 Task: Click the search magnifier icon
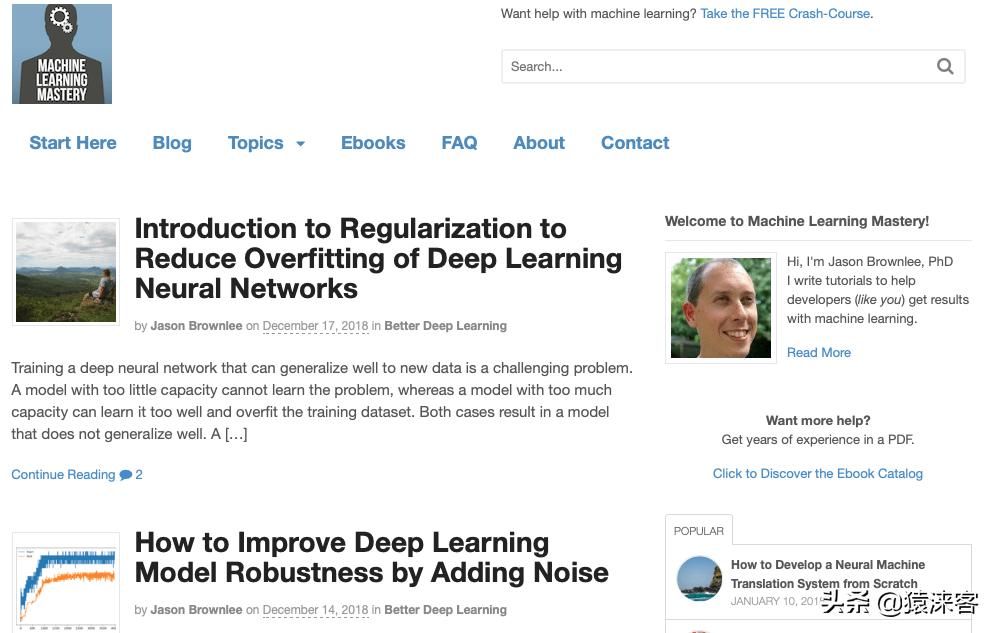point(945,66)
